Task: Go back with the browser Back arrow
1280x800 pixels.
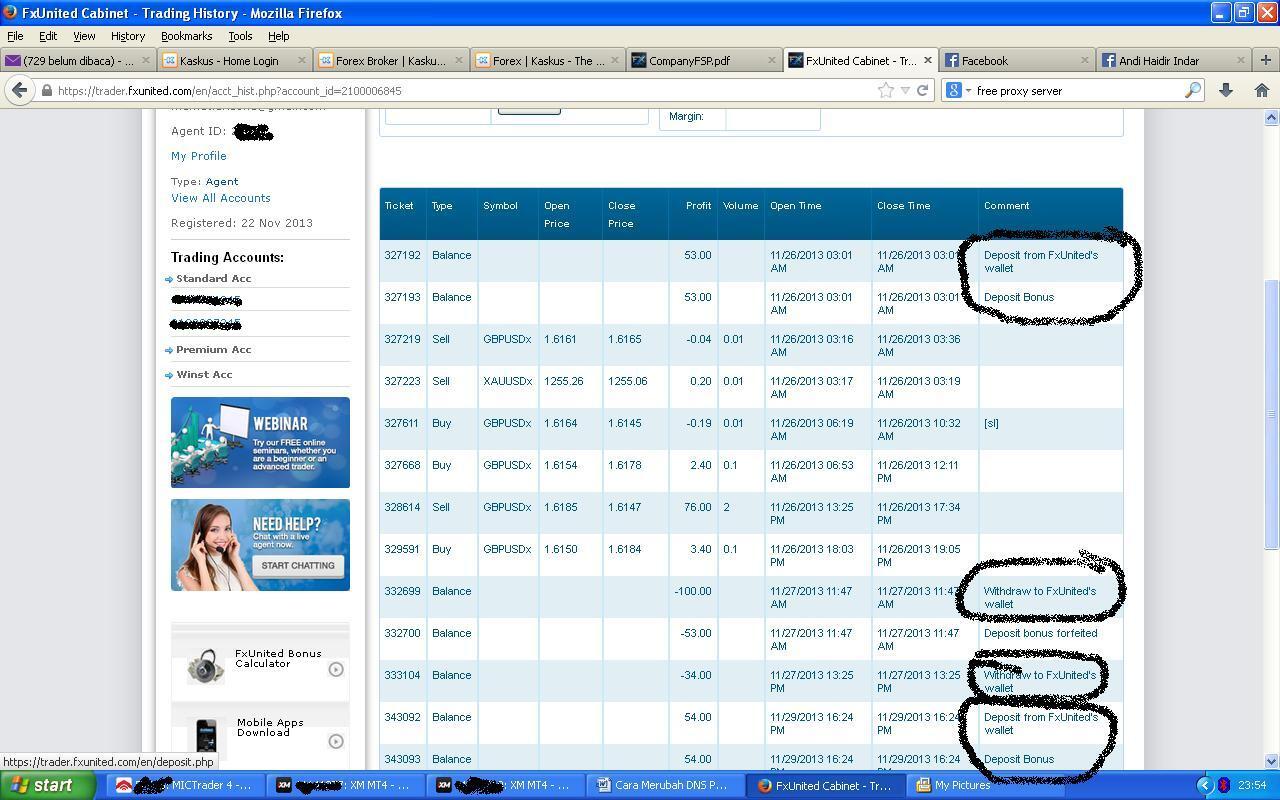Action: [x=19, y=90]
